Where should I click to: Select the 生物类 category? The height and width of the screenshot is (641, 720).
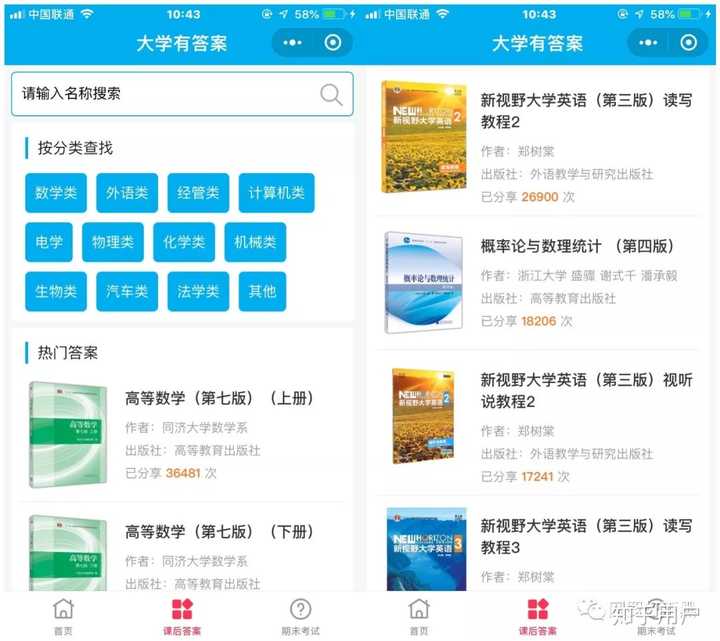[x=56, y=292]
